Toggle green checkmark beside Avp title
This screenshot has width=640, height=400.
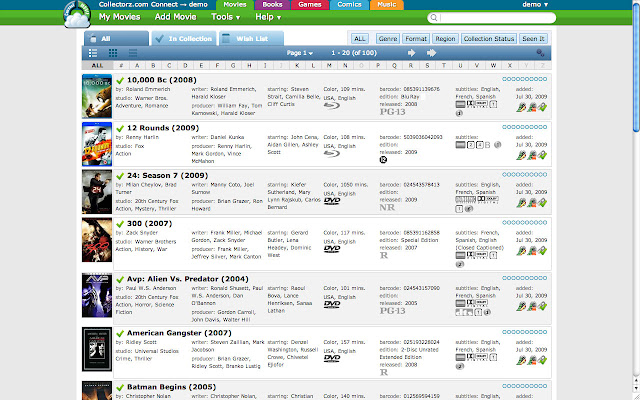click(x=120, y=280)
